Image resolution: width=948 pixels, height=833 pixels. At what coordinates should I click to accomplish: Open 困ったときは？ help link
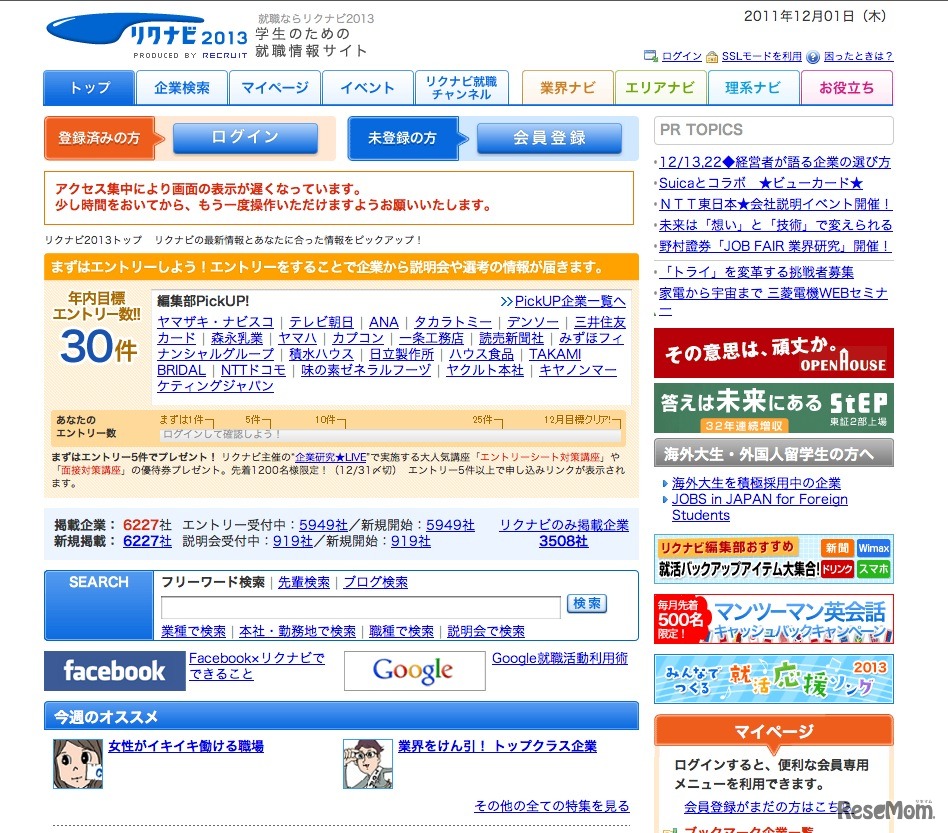[858, 56]
